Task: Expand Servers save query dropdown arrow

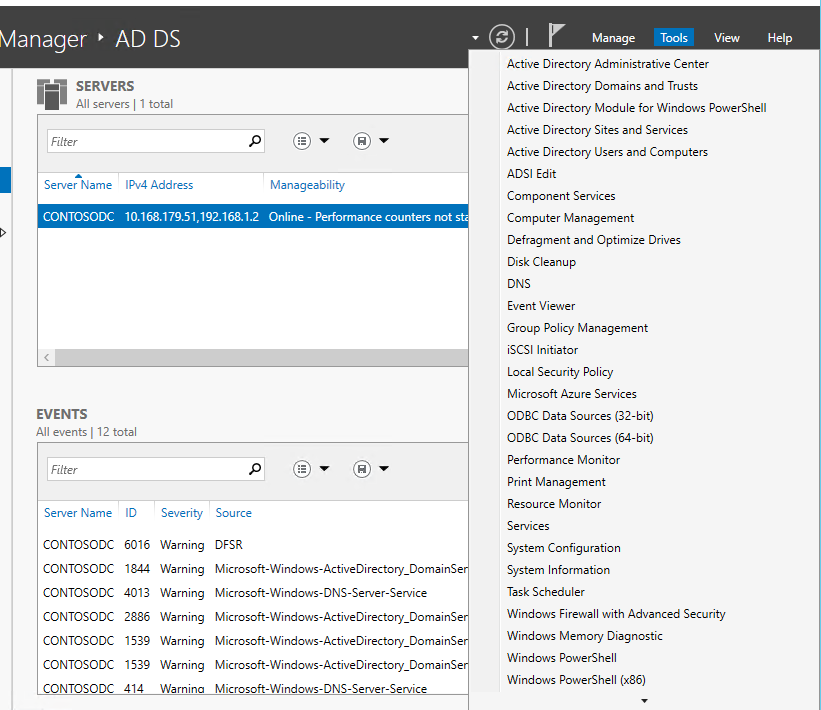Action: (384, 140)
